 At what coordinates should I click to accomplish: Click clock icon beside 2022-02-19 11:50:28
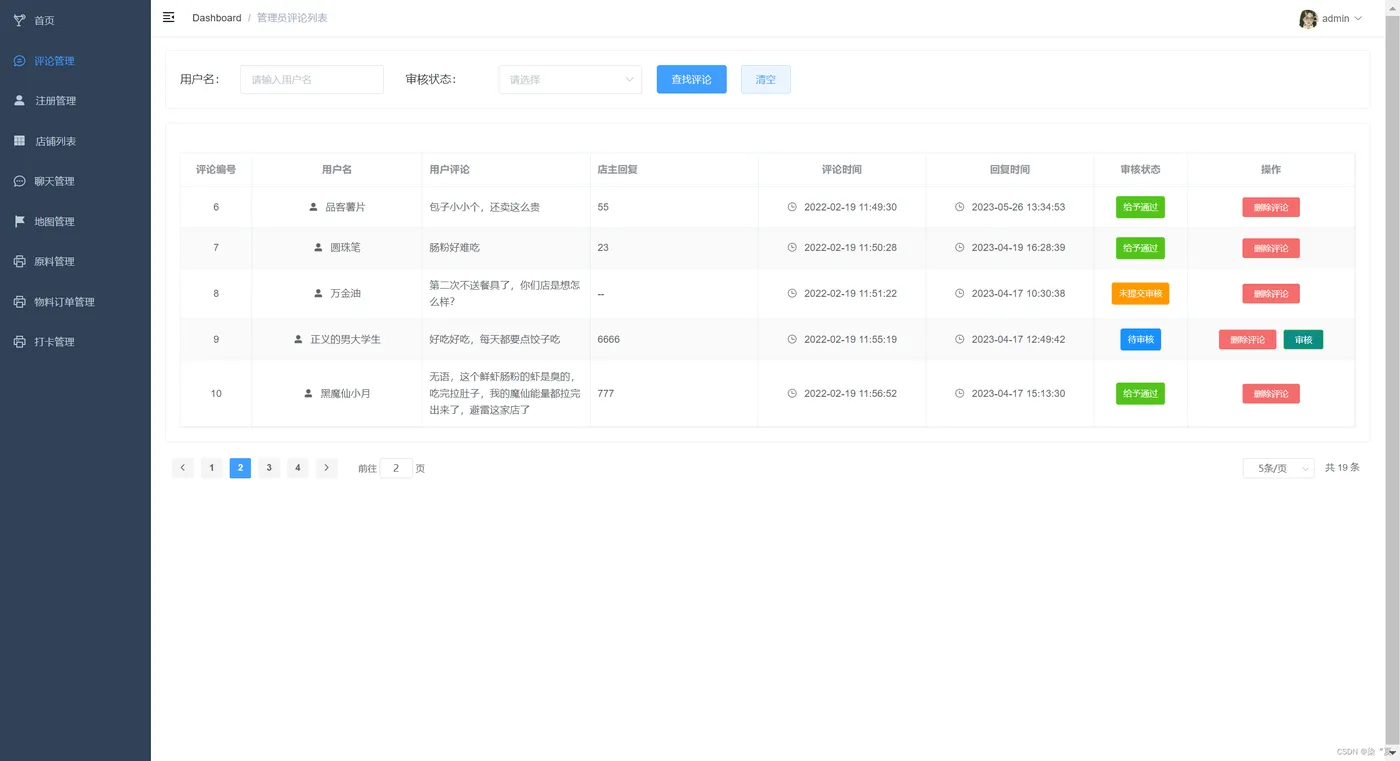tap(792, 247)
